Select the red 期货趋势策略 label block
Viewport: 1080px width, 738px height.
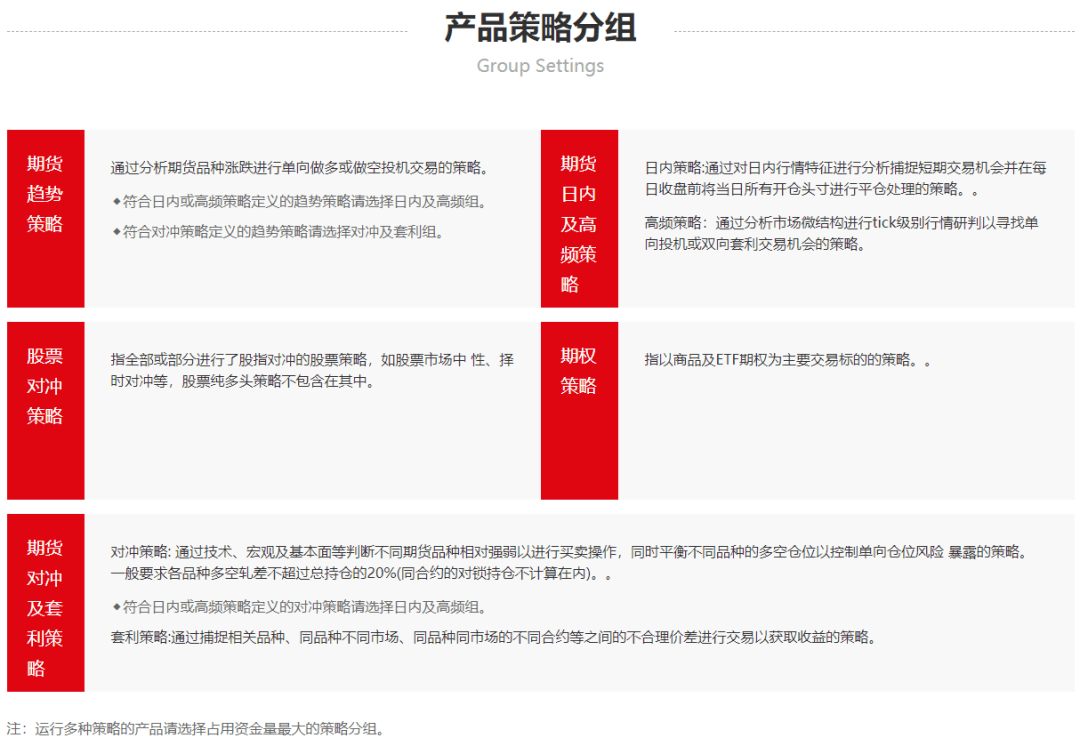click(45, 218)
